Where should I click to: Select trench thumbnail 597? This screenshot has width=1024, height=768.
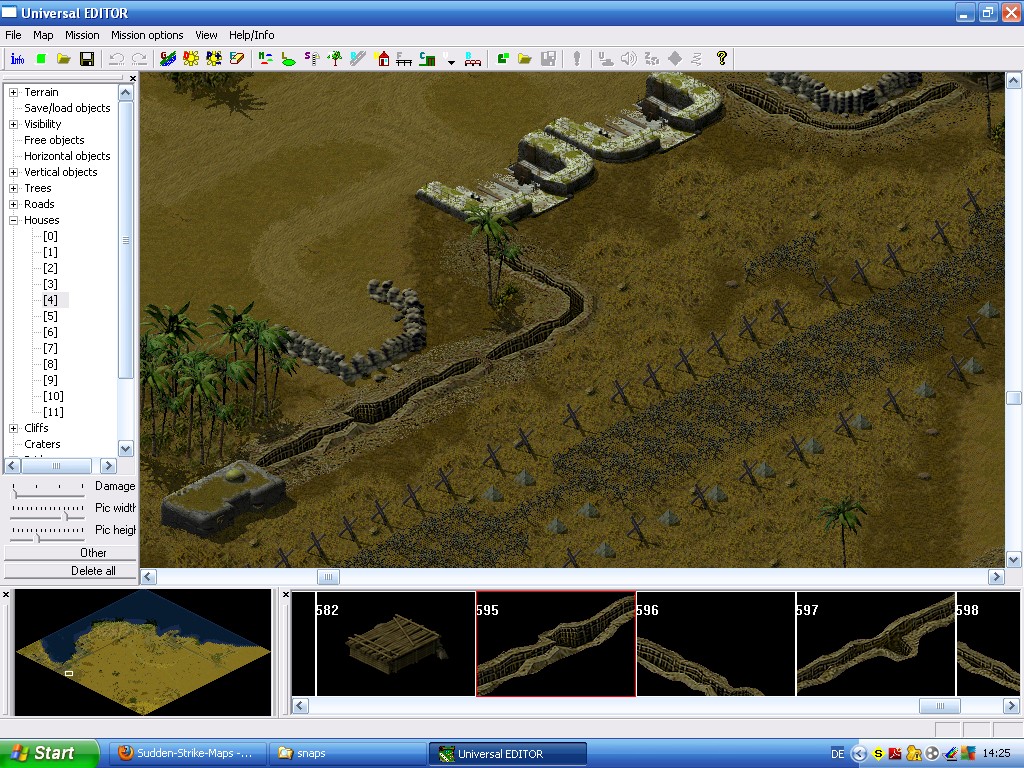pyautogui.click(x=876, y=644)
